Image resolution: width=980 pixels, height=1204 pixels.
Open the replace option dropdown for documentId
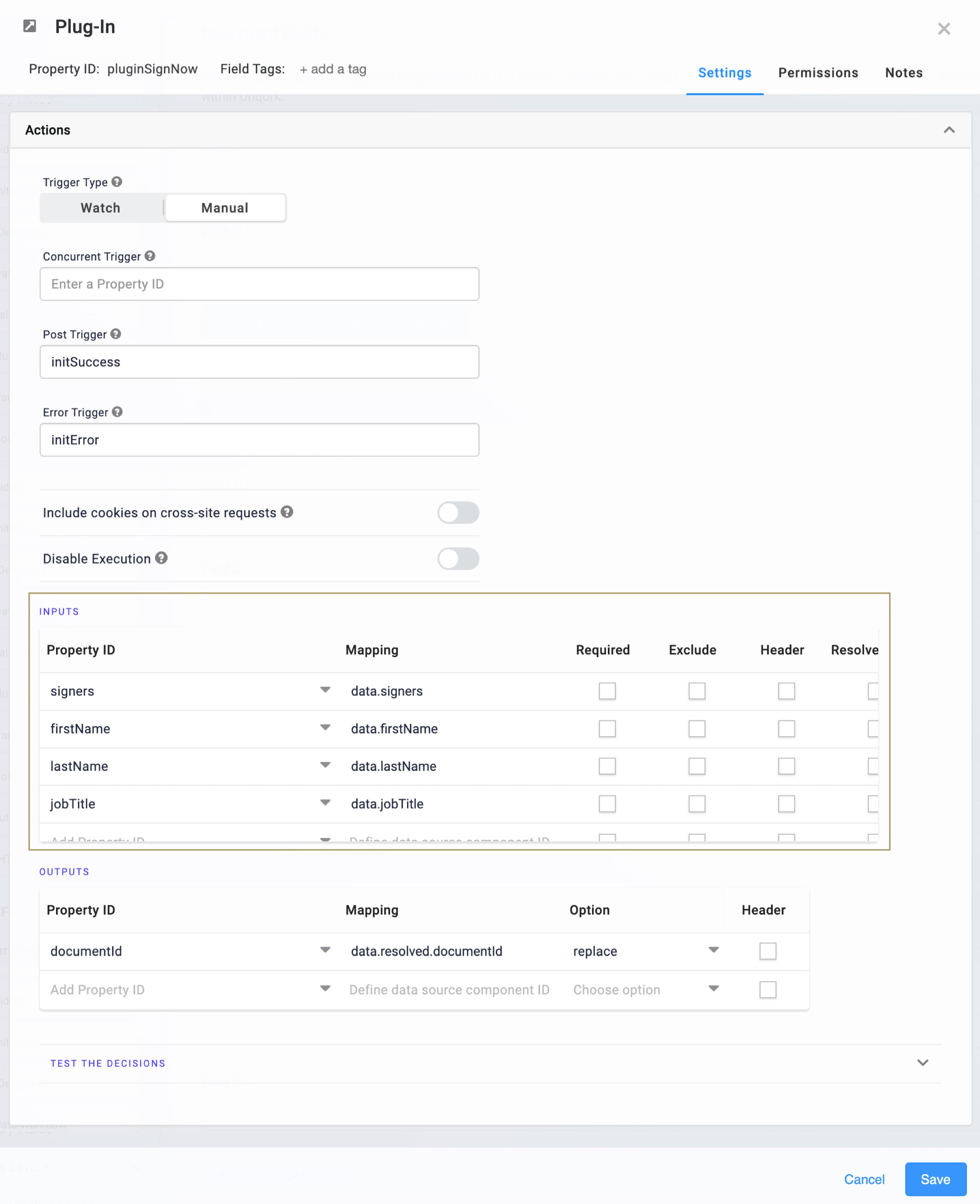tap(714, 950)
